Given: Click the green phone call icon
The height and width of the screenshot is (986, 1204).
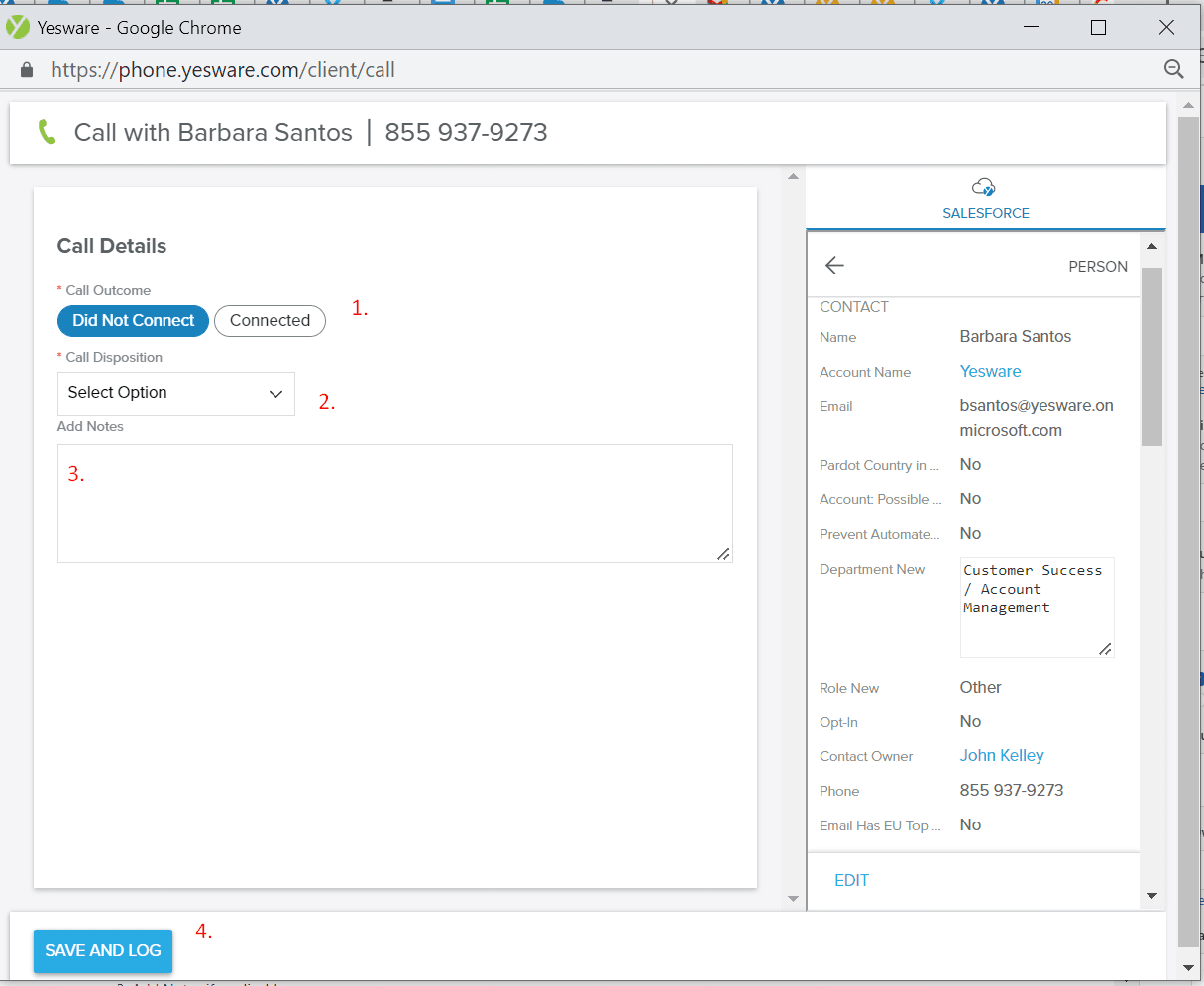Looking at the screenshot, I should (47, 132).
